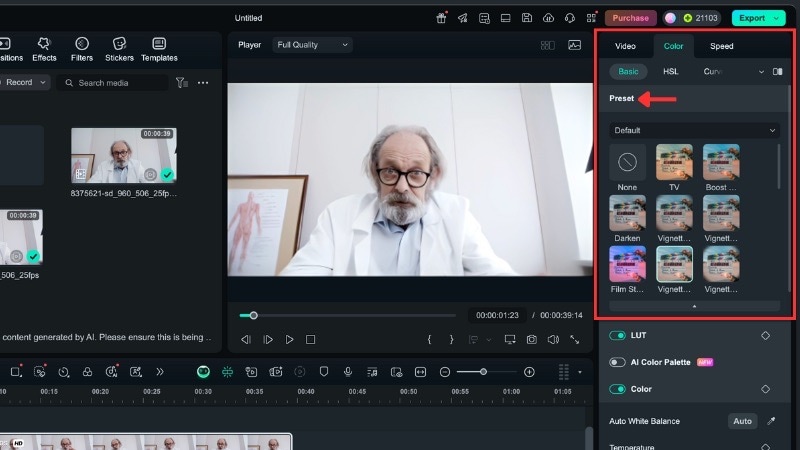The image size is (800, 450).
Task: Click the eyedropper icon for white balance
Action: [x=771, y=421]
